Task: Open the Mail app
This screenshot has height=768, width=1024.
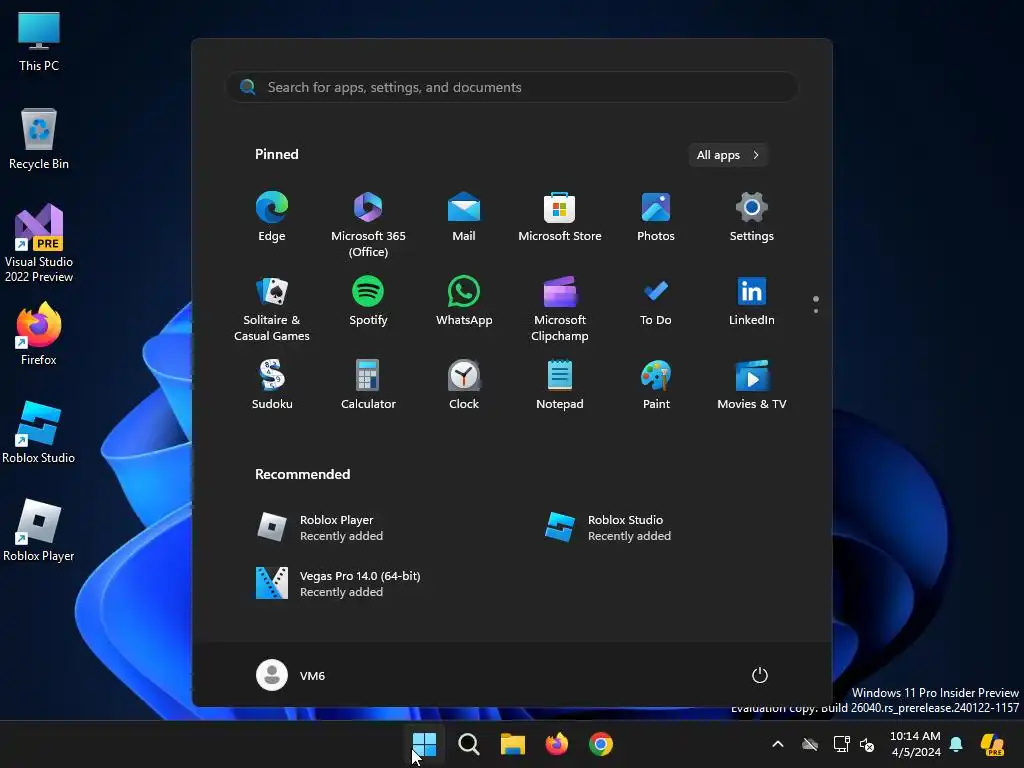Action: coord(464,217)
